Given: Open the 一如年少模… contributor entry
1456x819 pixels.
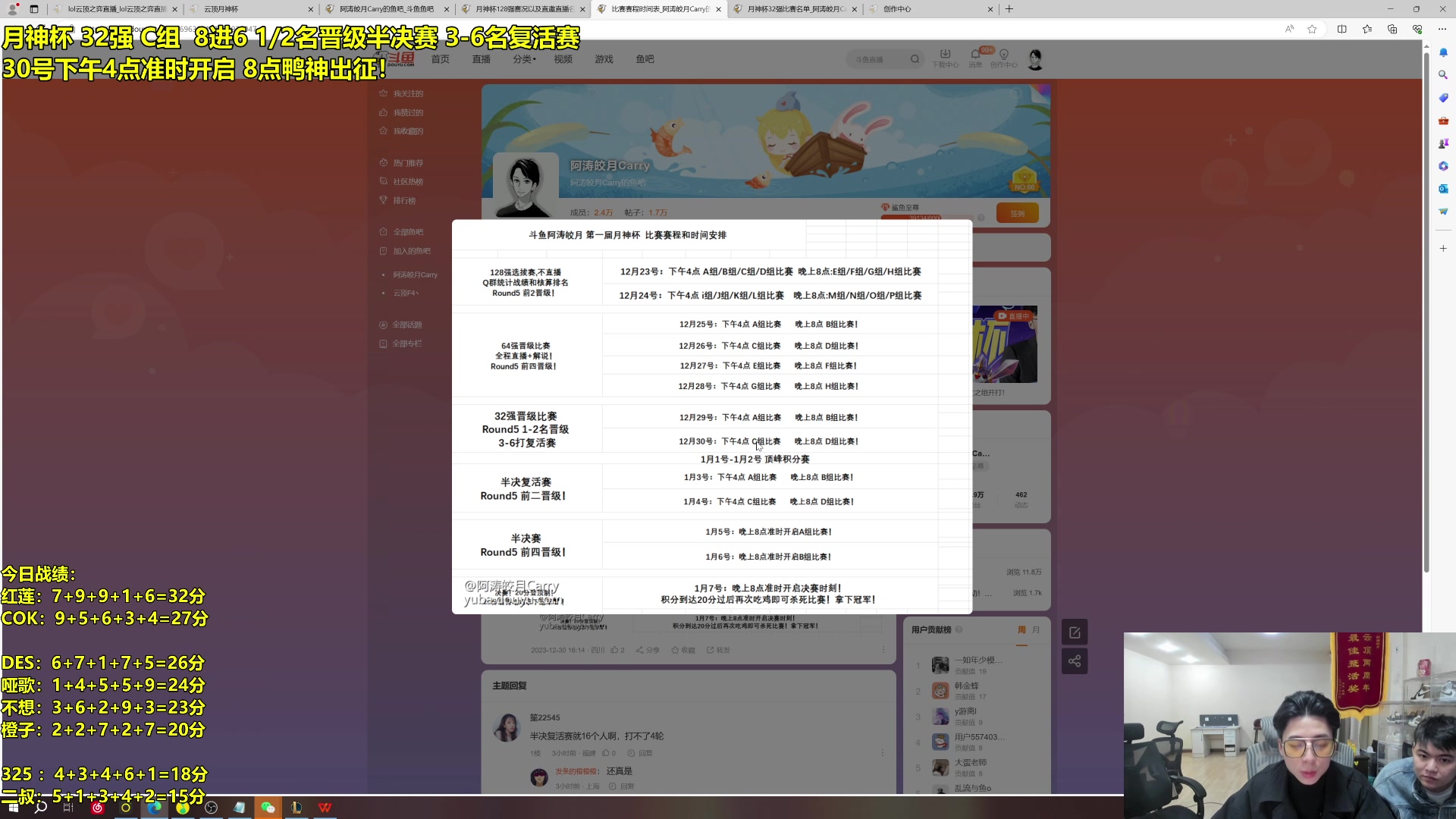Looking at the screenshot, I should (x=968, y=665).
